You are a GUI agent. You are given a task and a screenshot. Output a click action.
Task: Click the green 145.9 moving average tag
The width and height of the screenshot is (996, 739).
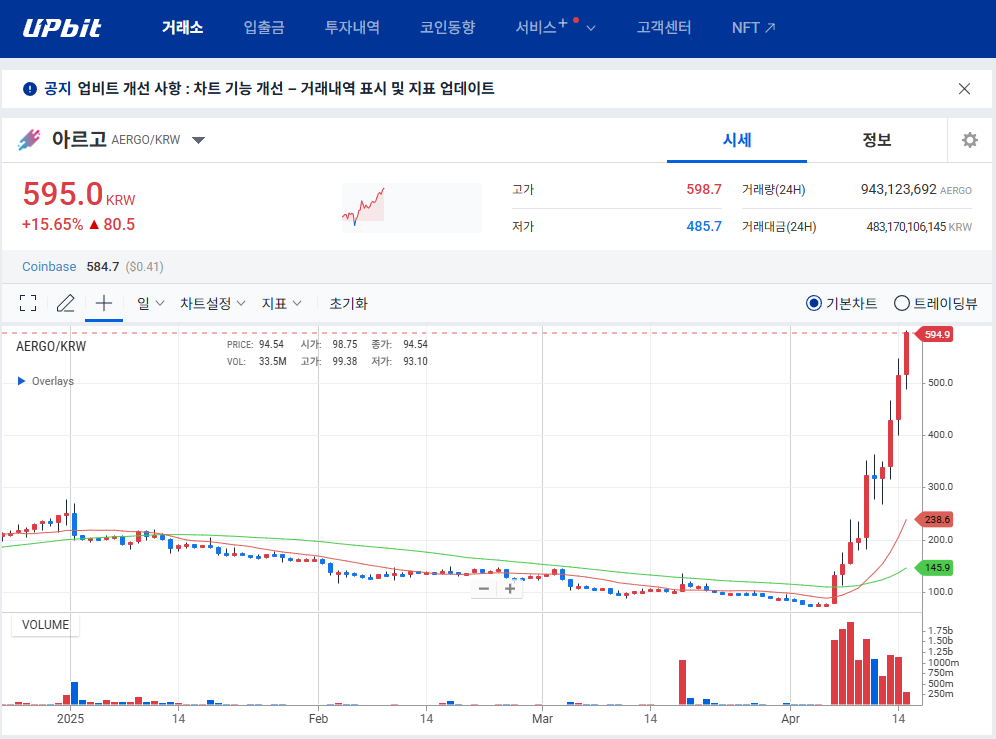pos(934,568)
